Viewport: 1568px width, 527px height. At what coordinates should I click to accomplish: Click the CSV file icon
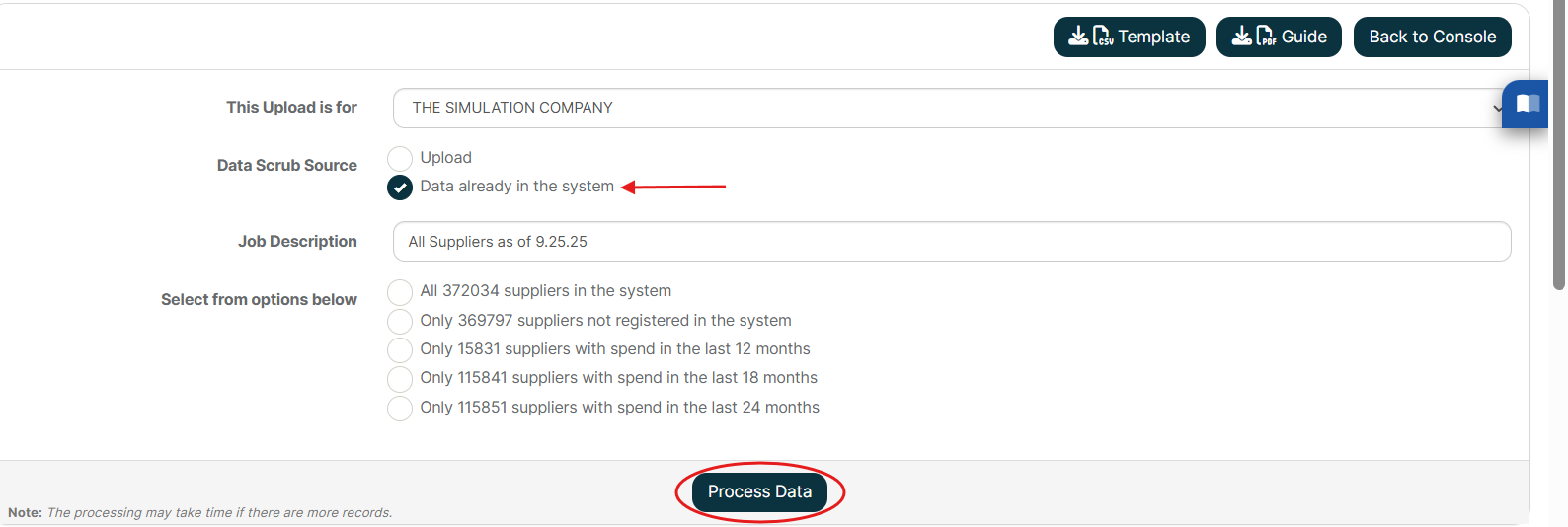point(1103,37)
